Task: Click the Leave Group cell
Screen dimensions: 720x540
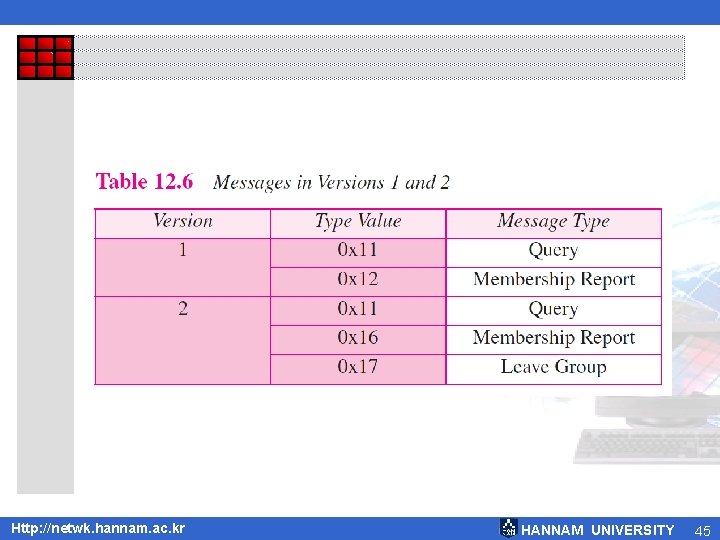Action: 553,369
